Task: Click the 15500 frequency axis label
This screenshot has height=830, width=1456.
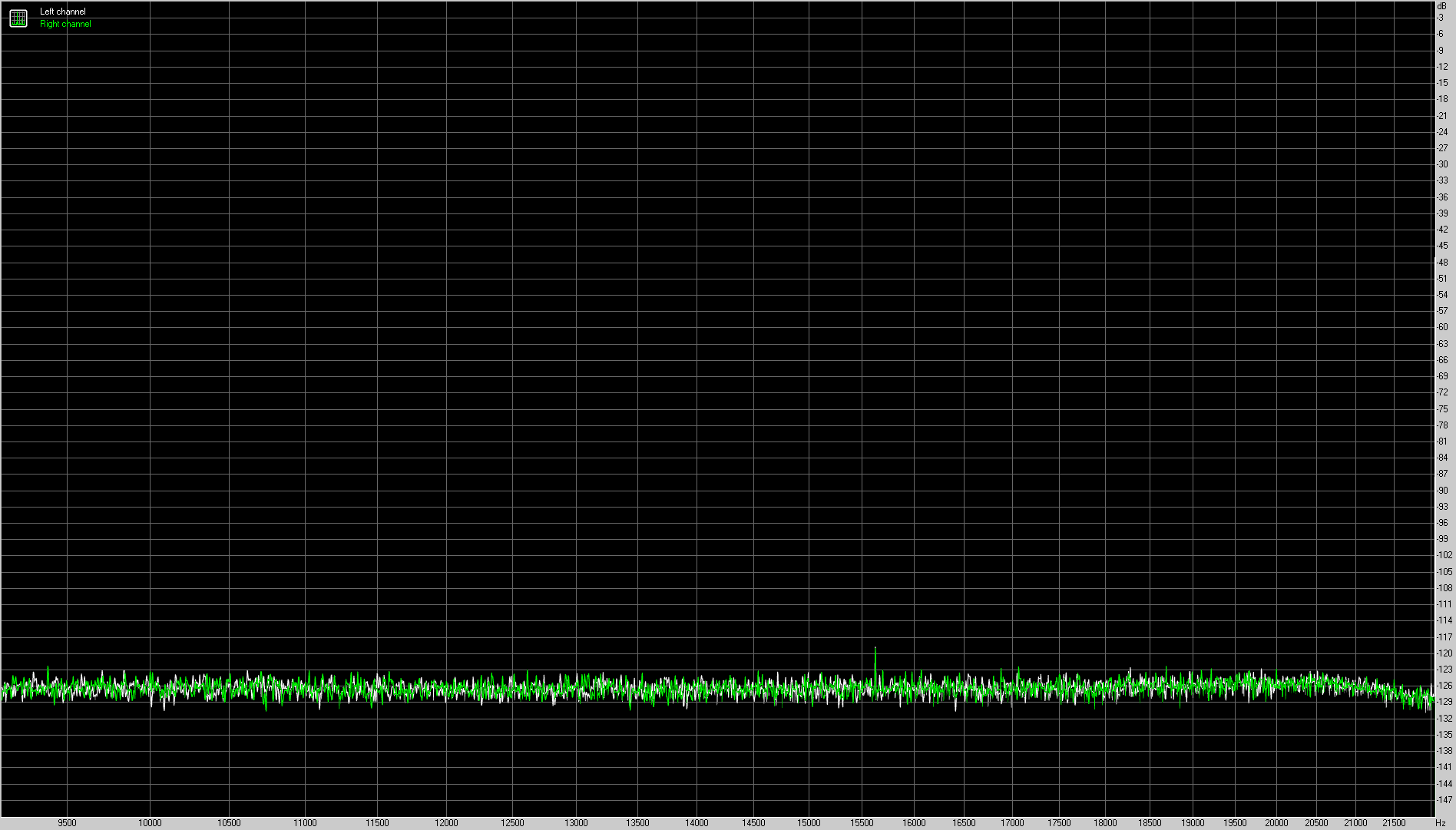Action: 862,823
